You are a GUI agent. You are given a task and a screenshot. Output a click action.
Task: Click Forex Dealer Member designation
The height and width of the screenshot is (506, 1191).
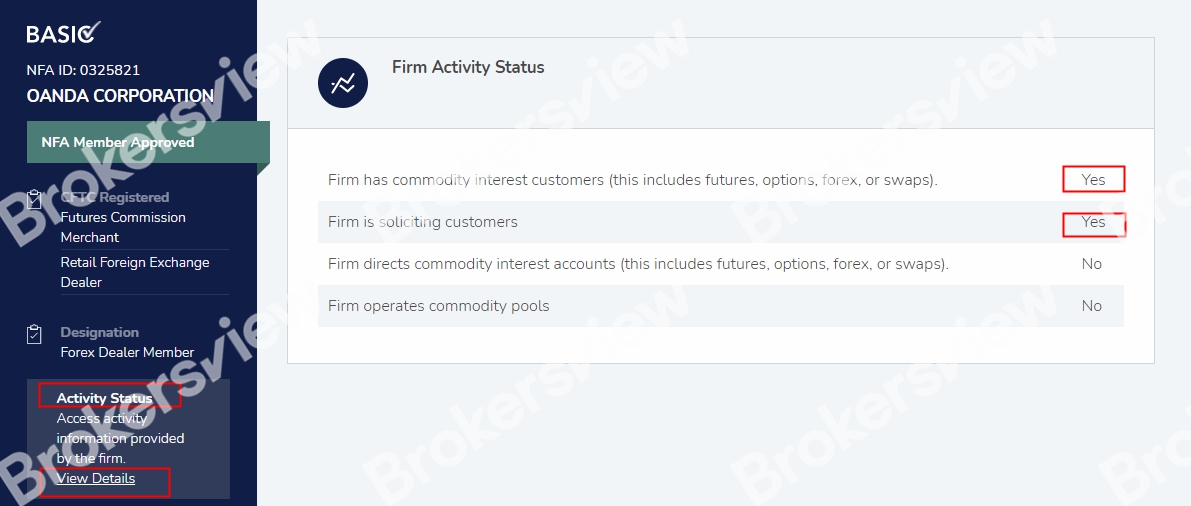(127, 352)
